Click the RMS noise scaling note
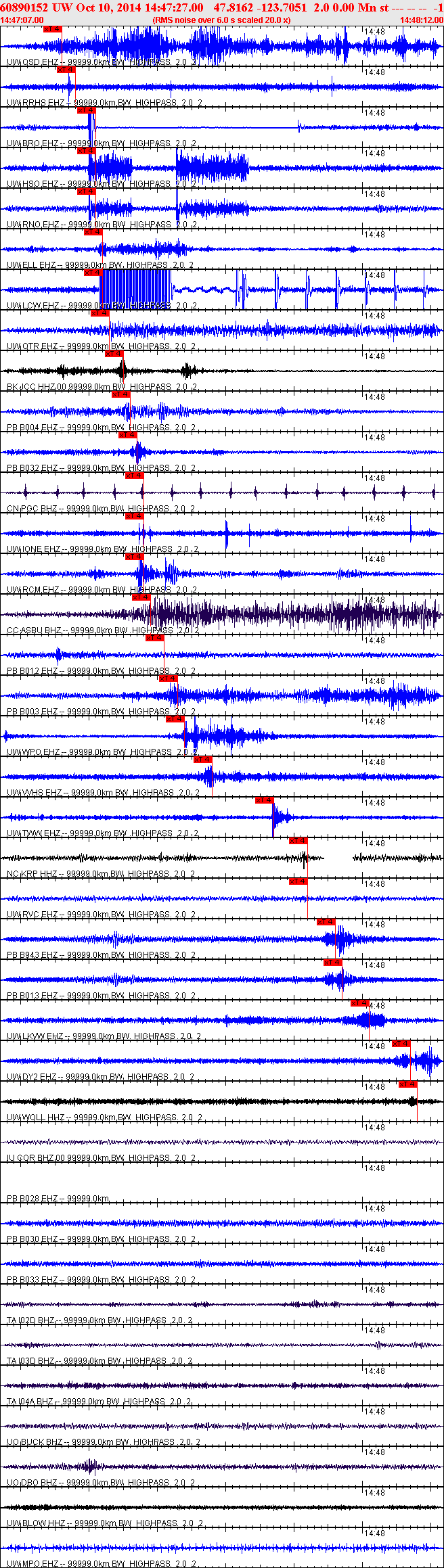The image size is (444, 1568). [221, 20]
